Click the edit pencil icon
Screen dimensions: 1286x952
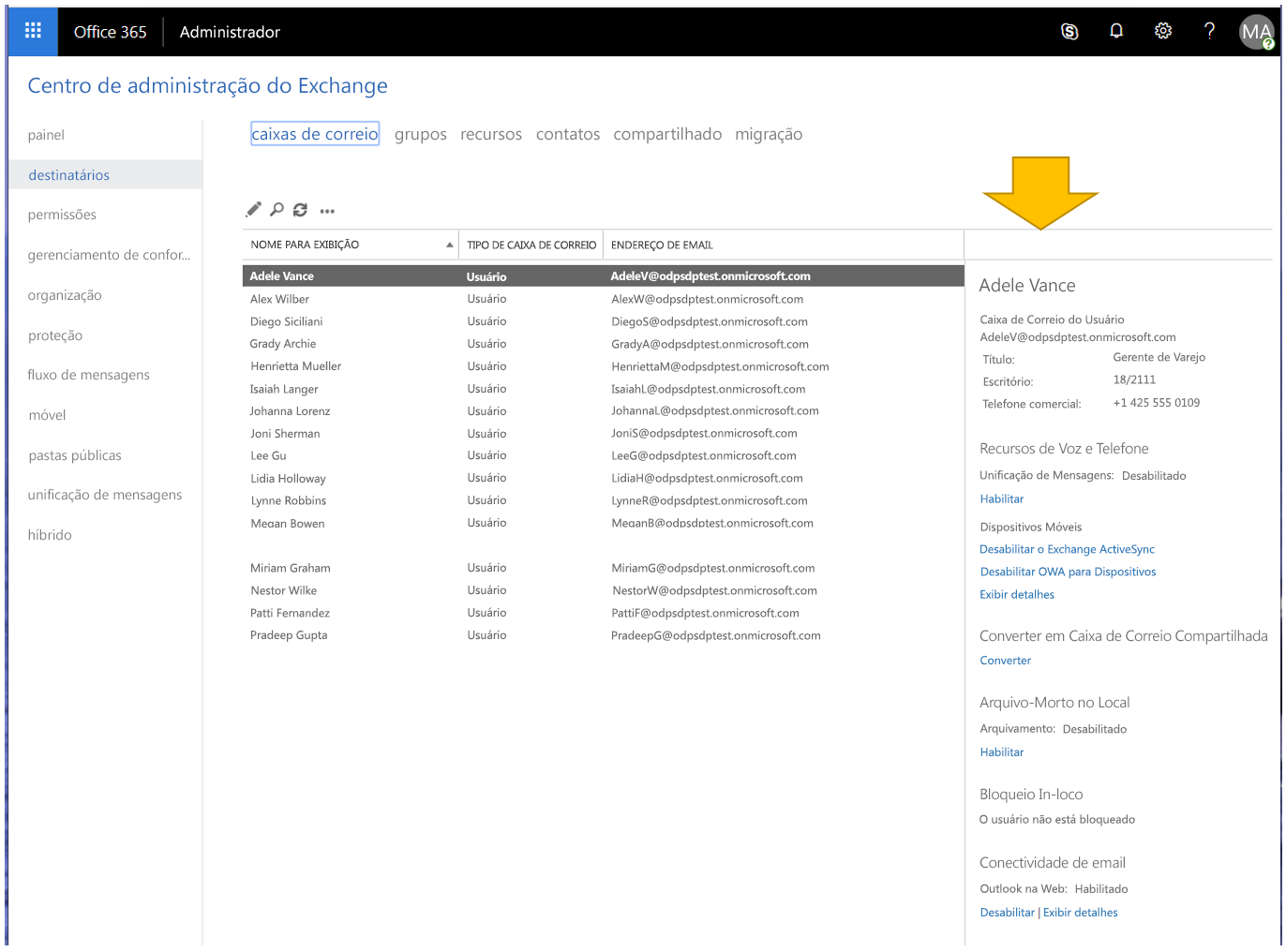pos(254,210)
